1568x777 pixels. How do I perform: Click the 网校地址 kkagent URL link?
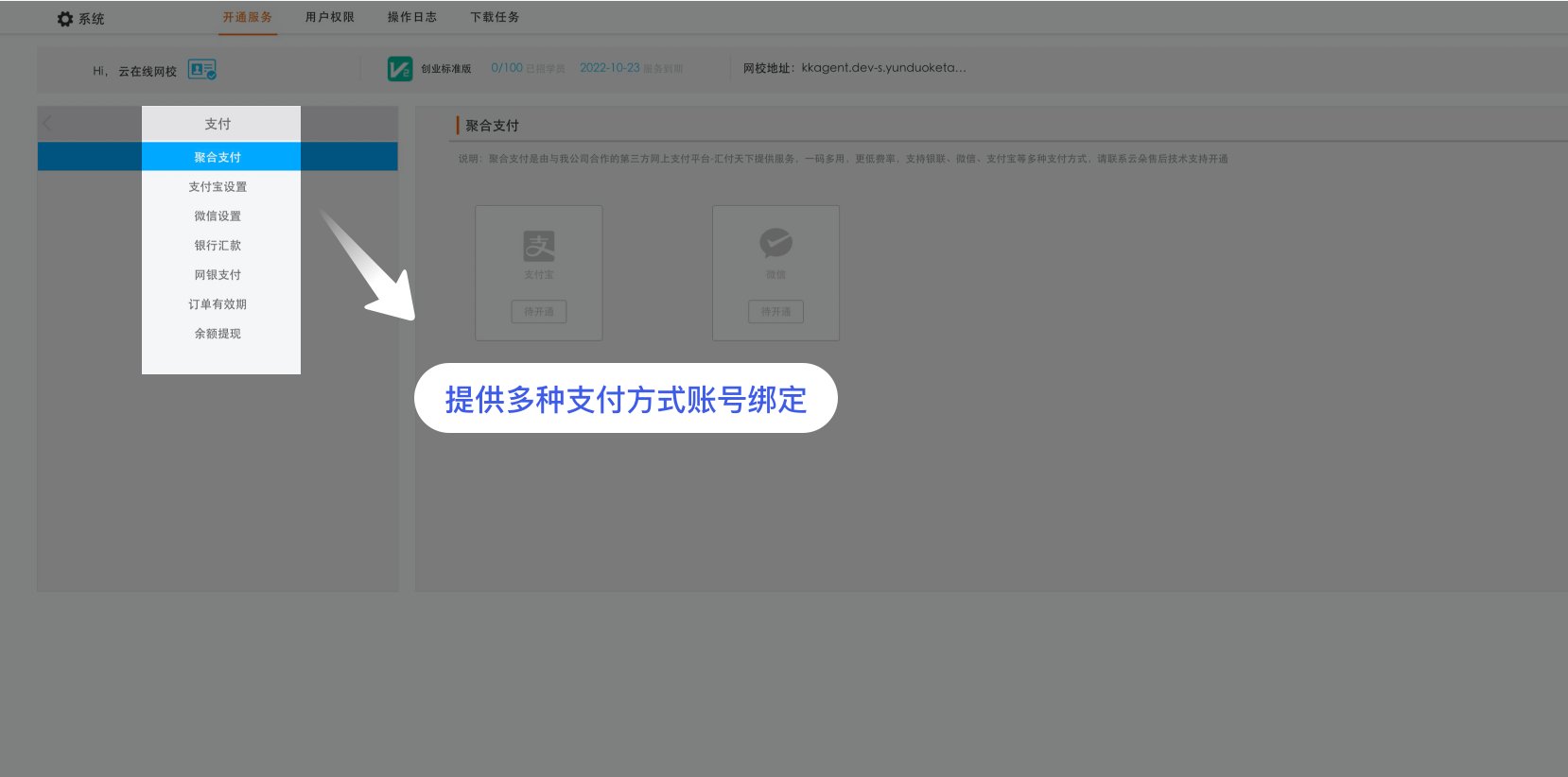click(x=883, y=68)
